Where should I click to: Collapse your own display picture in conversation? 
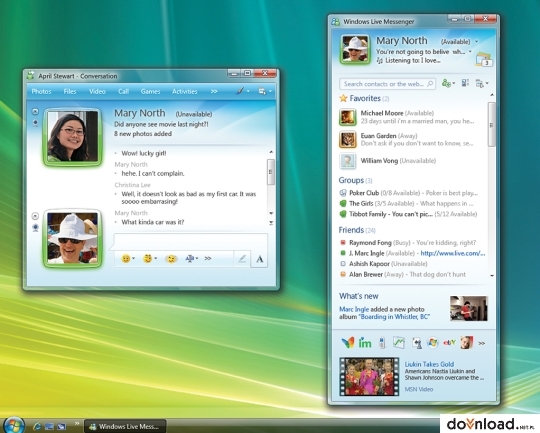pos(35,216)
